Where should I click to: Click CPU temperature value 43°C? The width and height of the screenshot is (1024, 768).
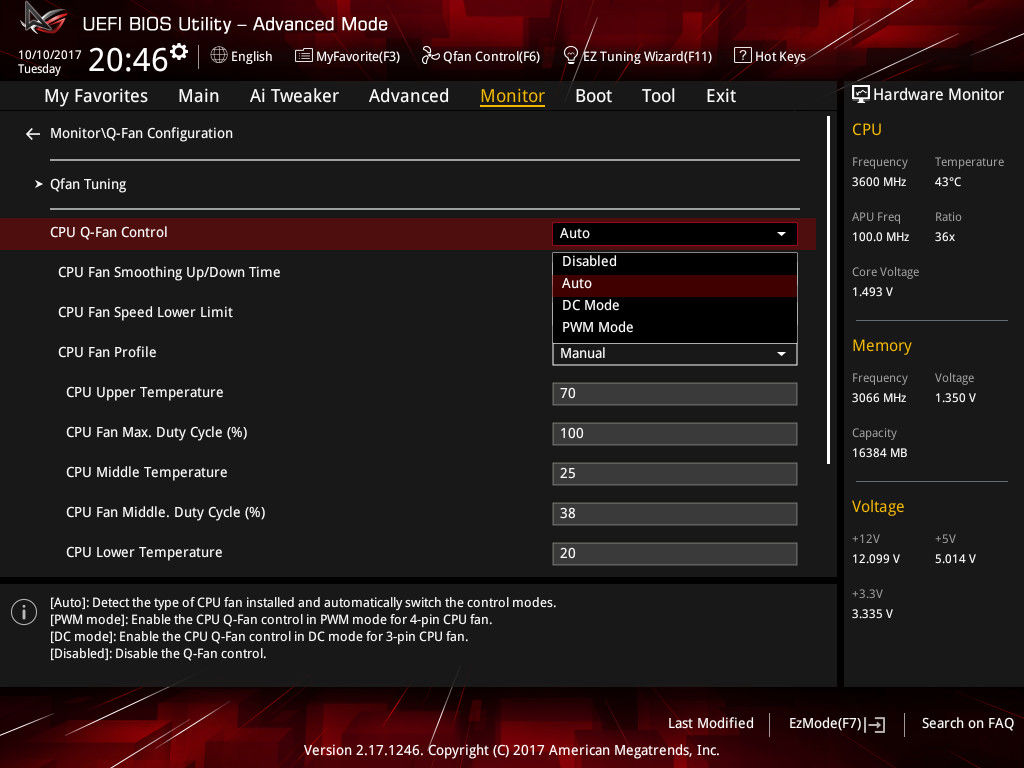948,182
